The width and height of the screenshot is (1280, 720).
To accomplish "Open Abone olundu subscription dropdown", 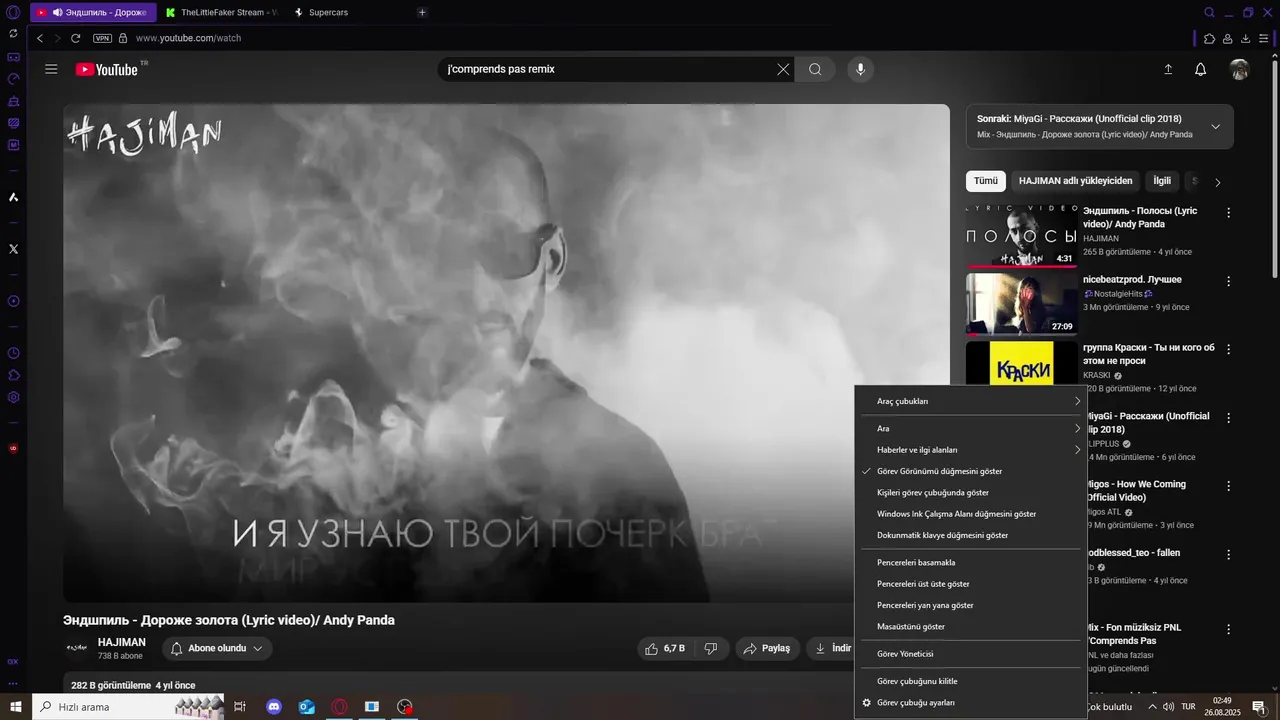I will pos(217,648).
